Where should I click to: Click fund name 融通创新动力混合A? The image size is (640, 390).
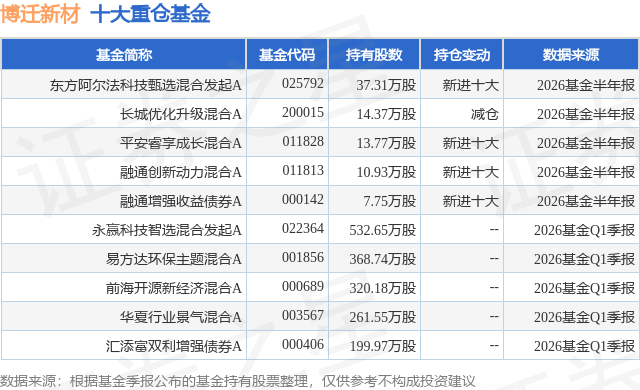(180, 172)
